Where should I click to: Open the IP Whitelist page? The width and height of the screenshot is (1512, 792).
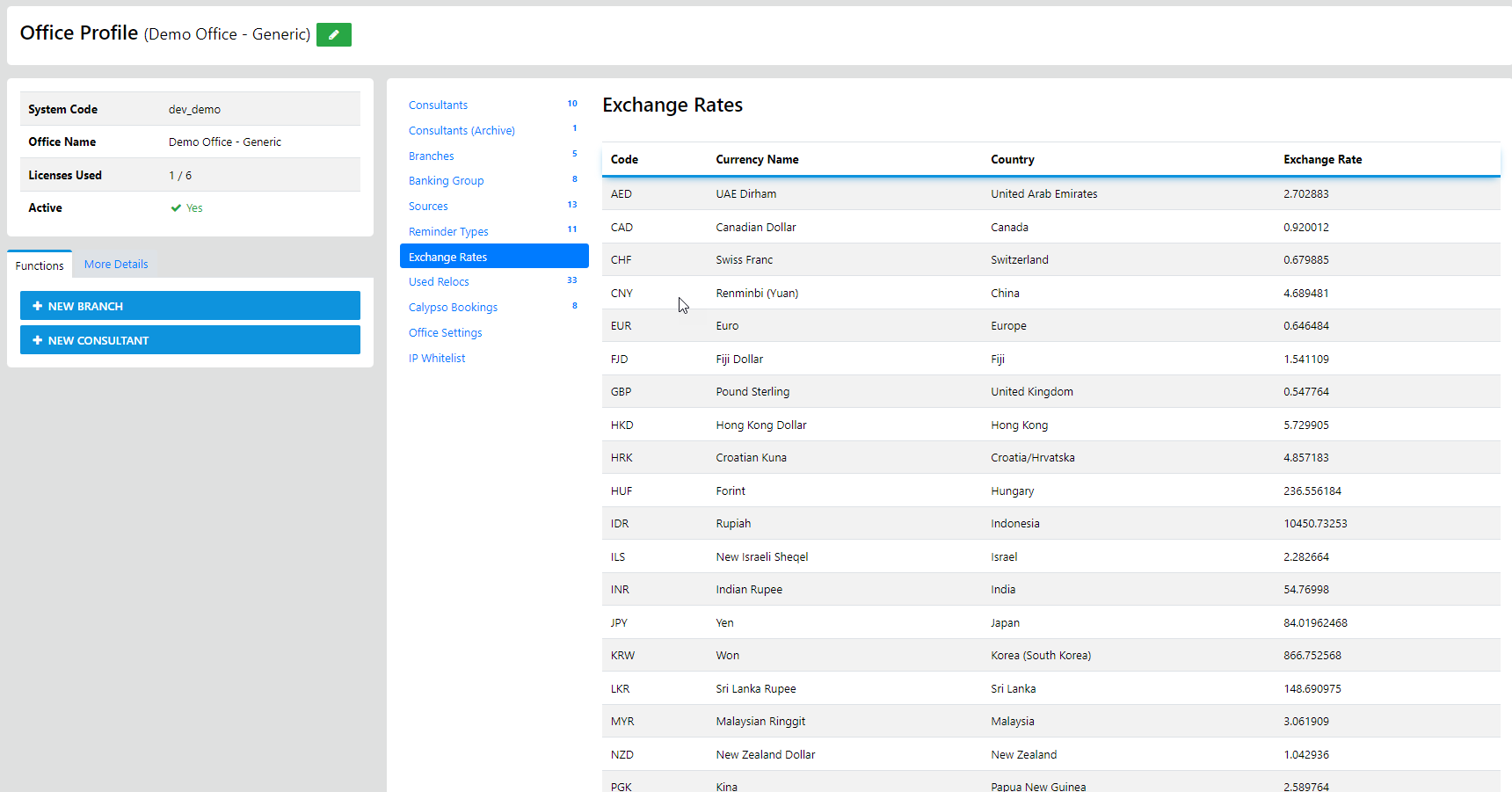pyautogui.click(x=437, y=359)
